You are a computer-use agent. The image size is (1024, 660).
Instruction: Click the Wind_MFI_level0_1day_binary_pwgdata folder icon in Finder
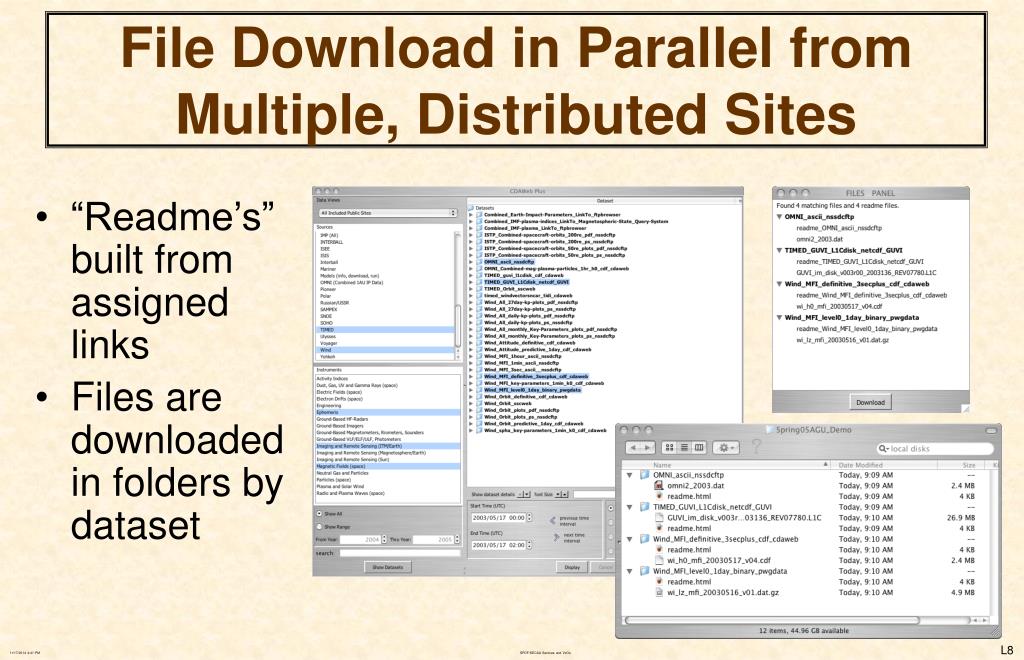pos(645,571)
